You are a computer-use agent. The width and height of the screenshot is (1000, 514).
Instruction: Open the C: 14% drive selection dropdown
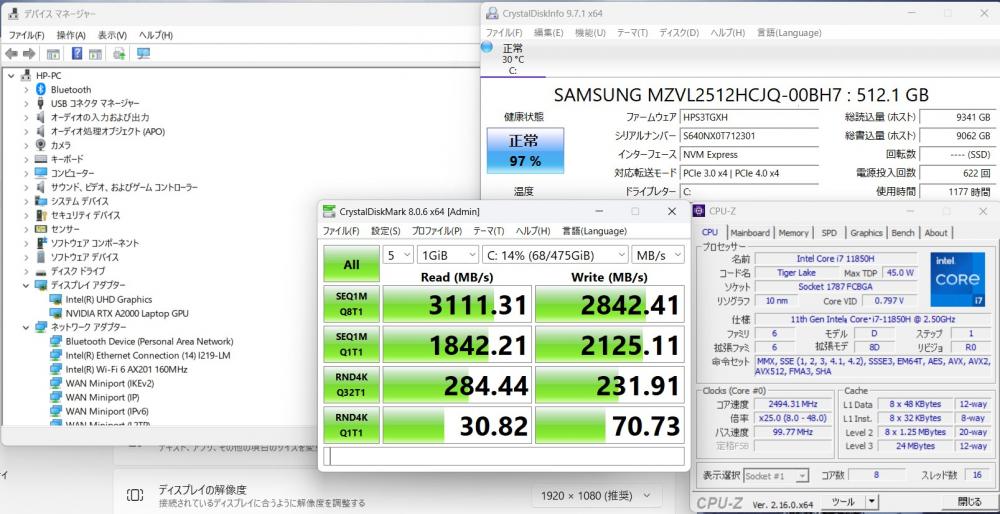click(x=555, y=255)
